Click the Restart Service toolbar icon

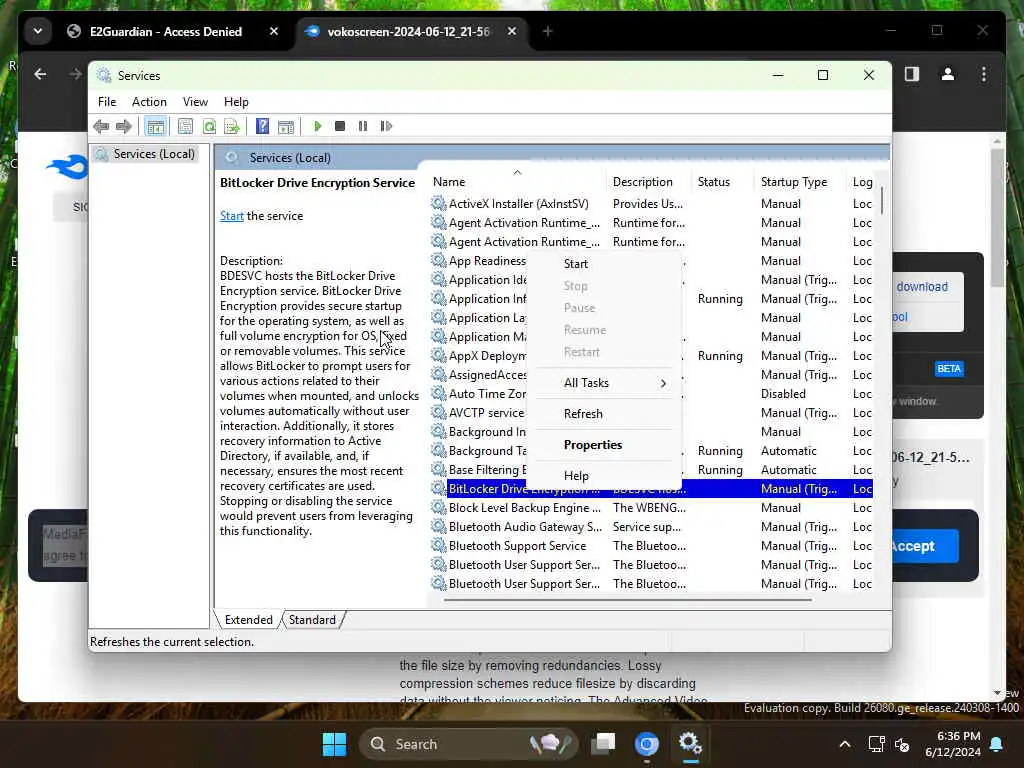(386, 126)
